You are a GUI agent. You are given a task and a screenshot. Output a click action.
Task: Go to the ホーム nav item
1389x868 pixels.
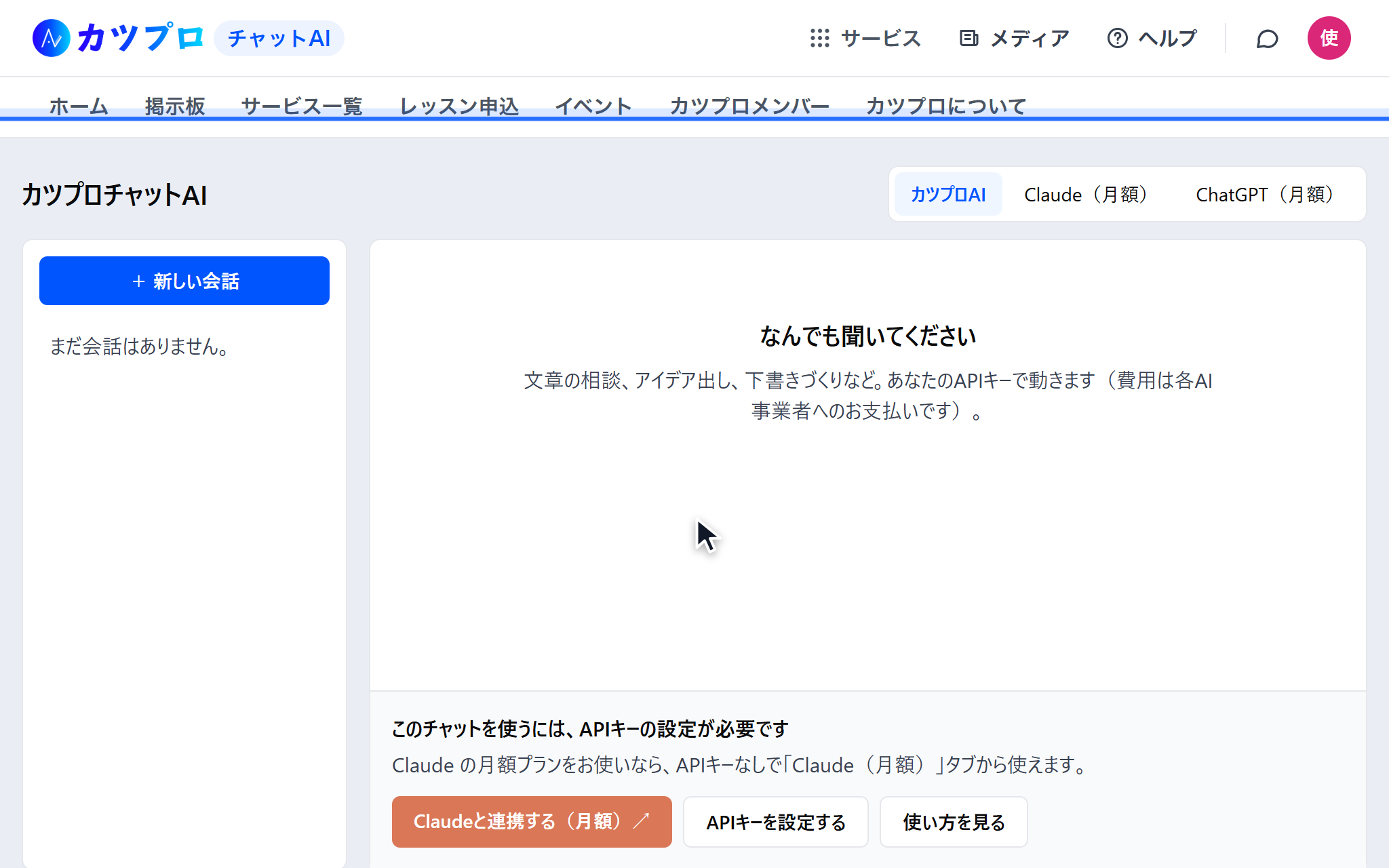tap(79, 106)
